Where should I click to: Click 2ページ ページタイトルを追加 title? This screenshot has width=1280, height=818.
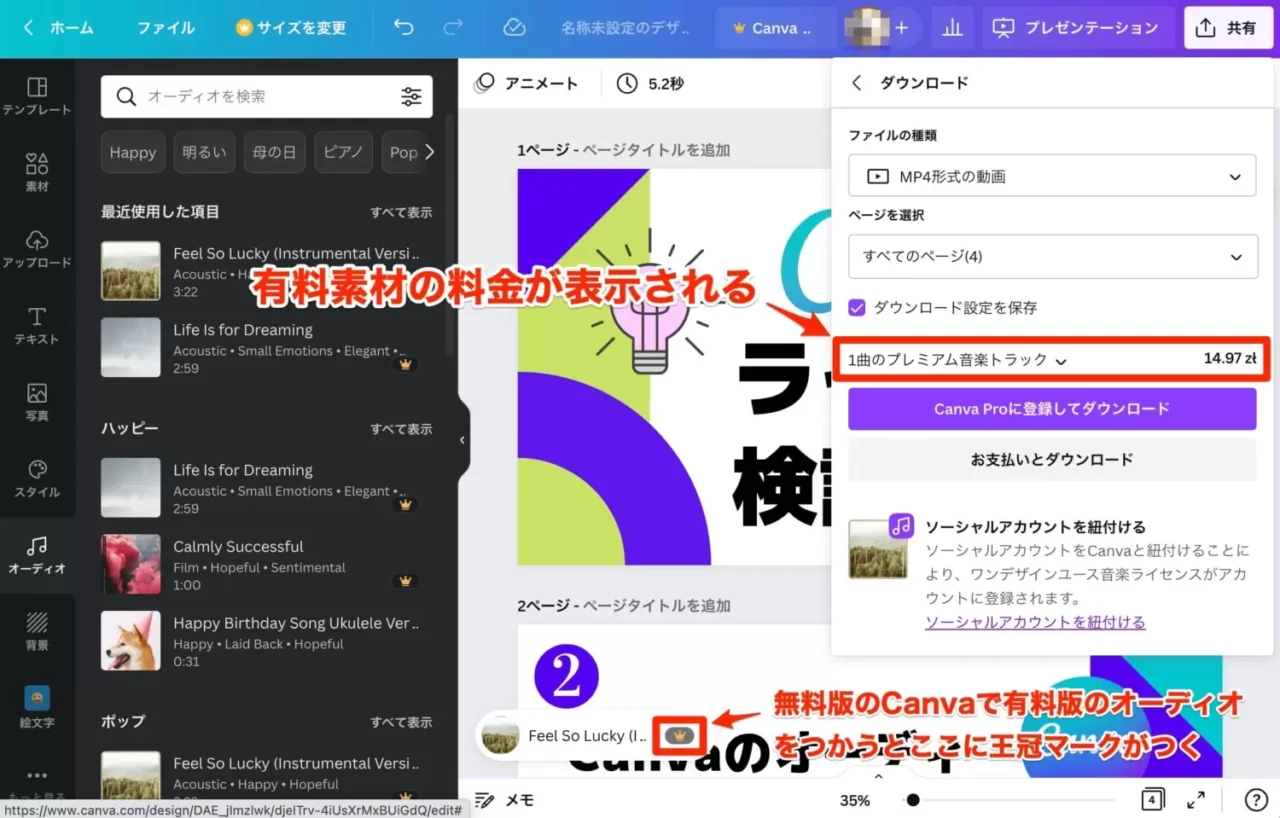click(x=623, y=605)
